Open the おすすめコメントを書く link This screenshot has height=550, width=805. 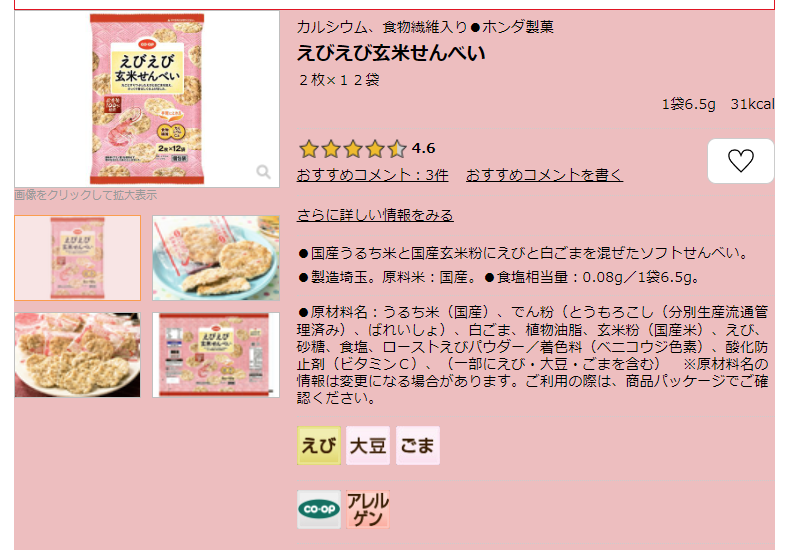tap(544, 175)
